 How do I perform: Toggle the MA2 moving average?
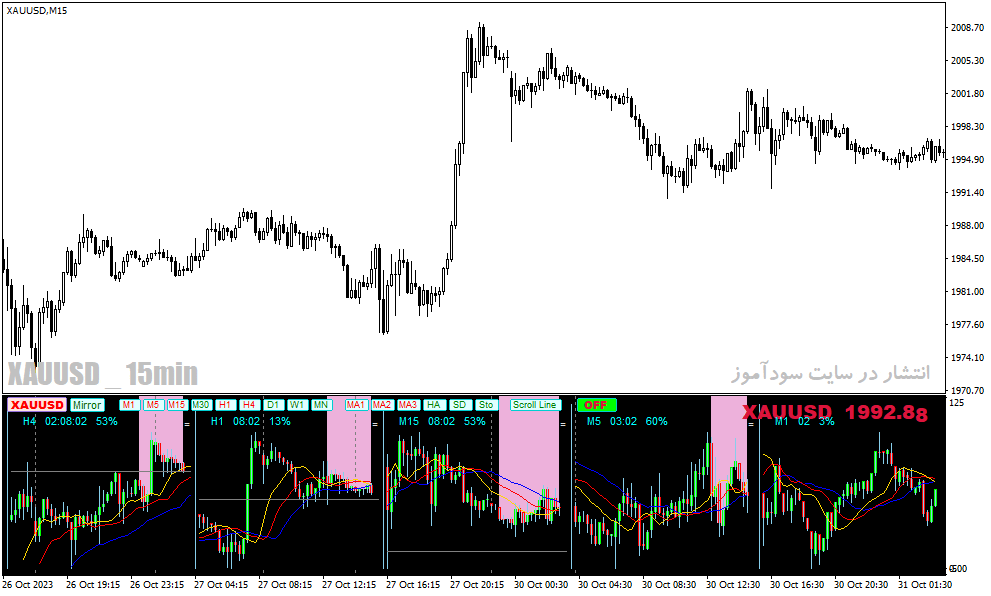pyautogui.click(x=382, y=404)
